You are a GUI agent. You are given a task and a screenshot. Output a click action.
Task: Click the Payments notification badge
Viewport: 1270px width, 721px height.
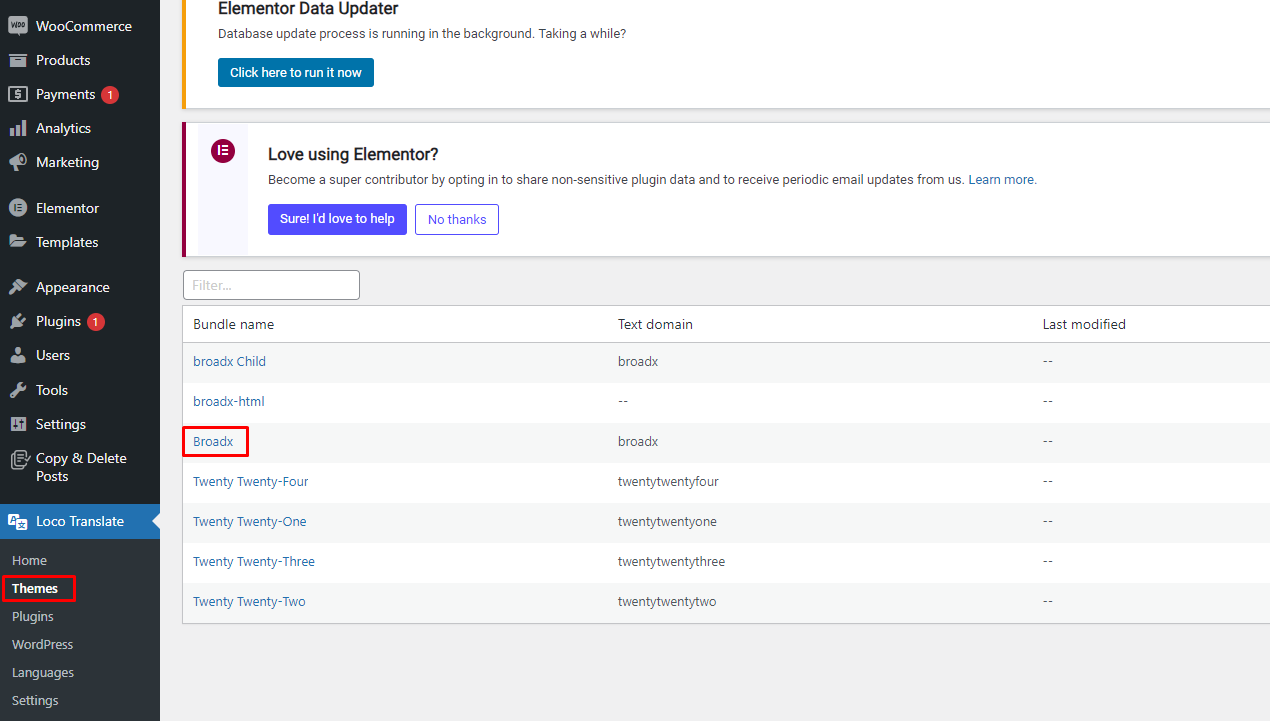110,95
